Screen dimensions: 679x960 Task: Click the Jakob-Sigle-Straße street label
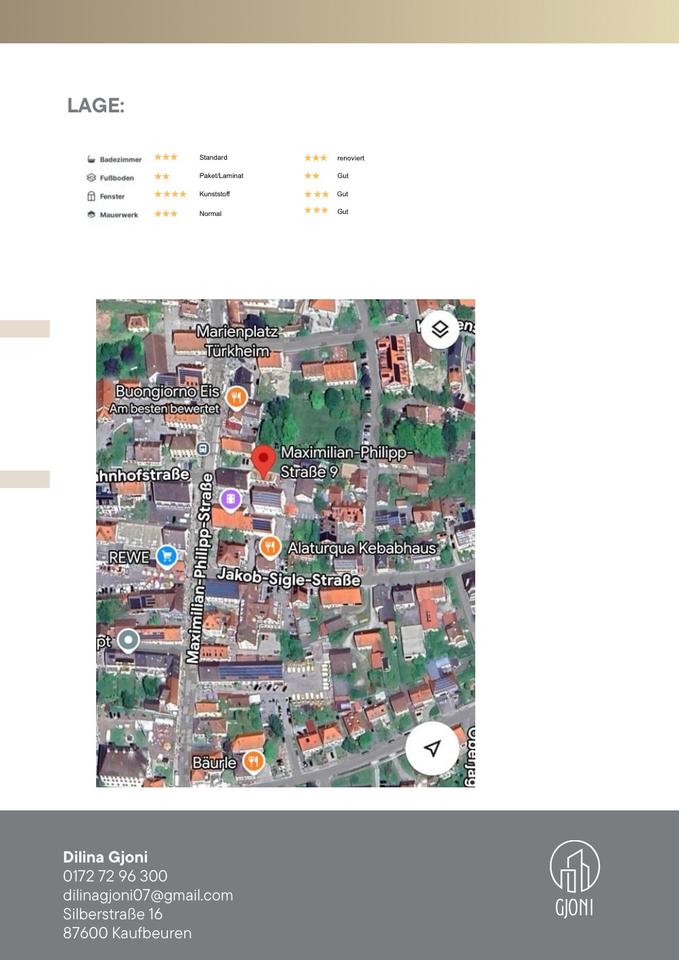[x=289, y=579]
